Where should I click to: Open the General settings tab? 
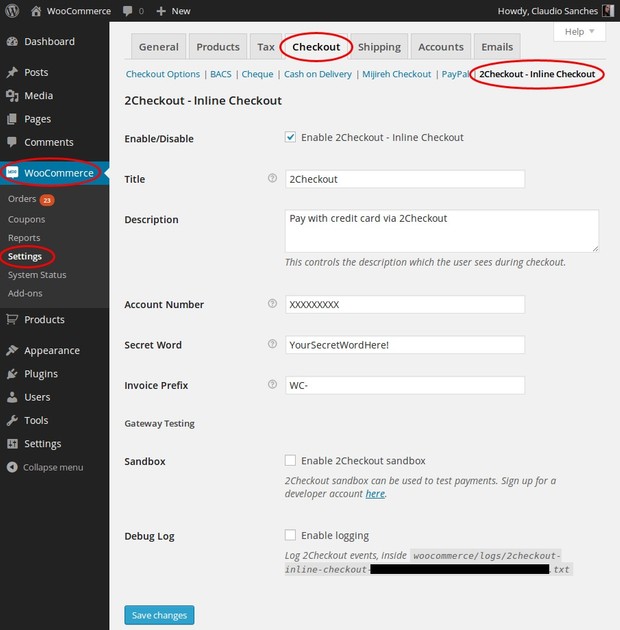(159, 47)
